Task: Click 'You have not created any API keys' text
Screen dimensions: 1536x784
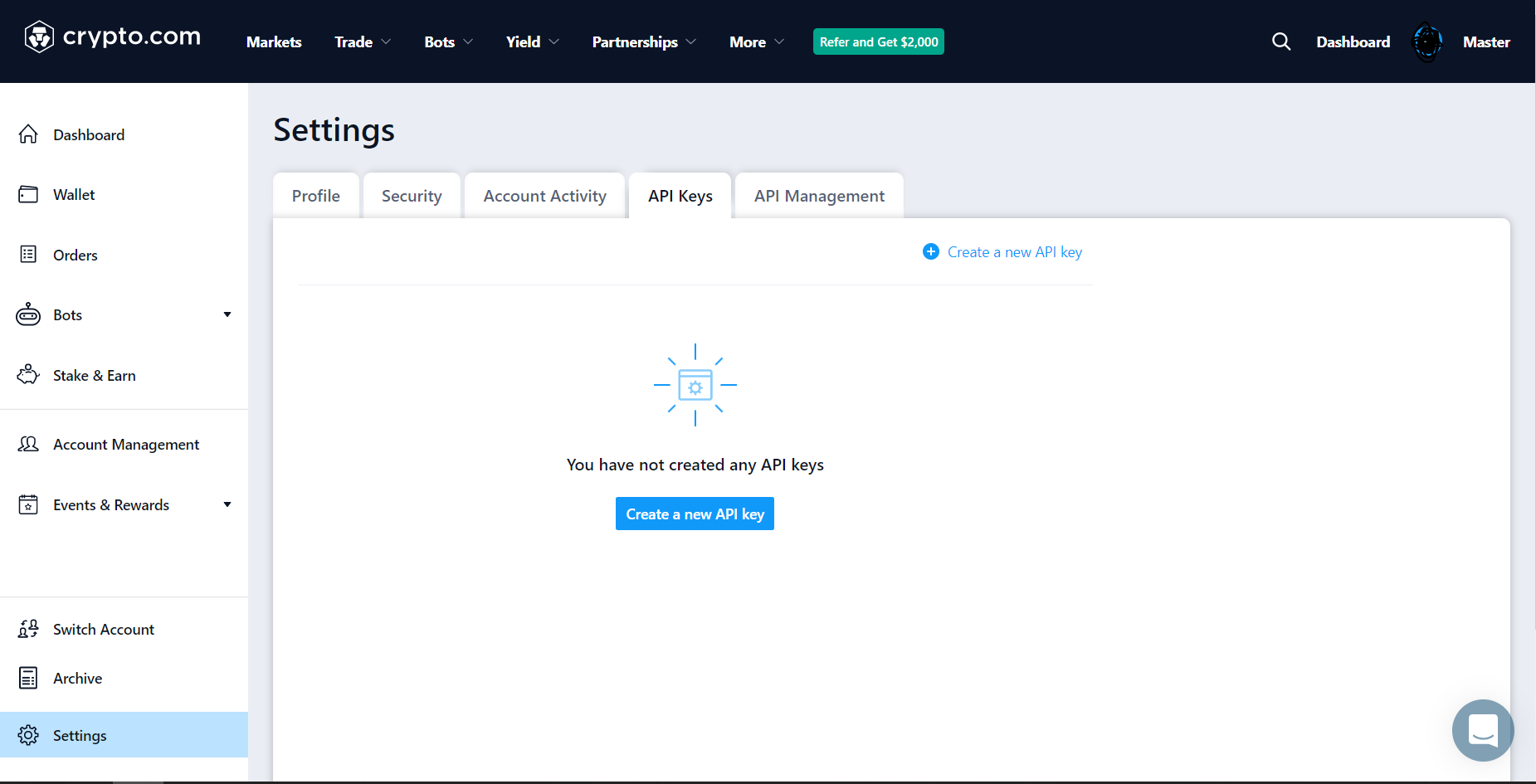Action: 695,465
